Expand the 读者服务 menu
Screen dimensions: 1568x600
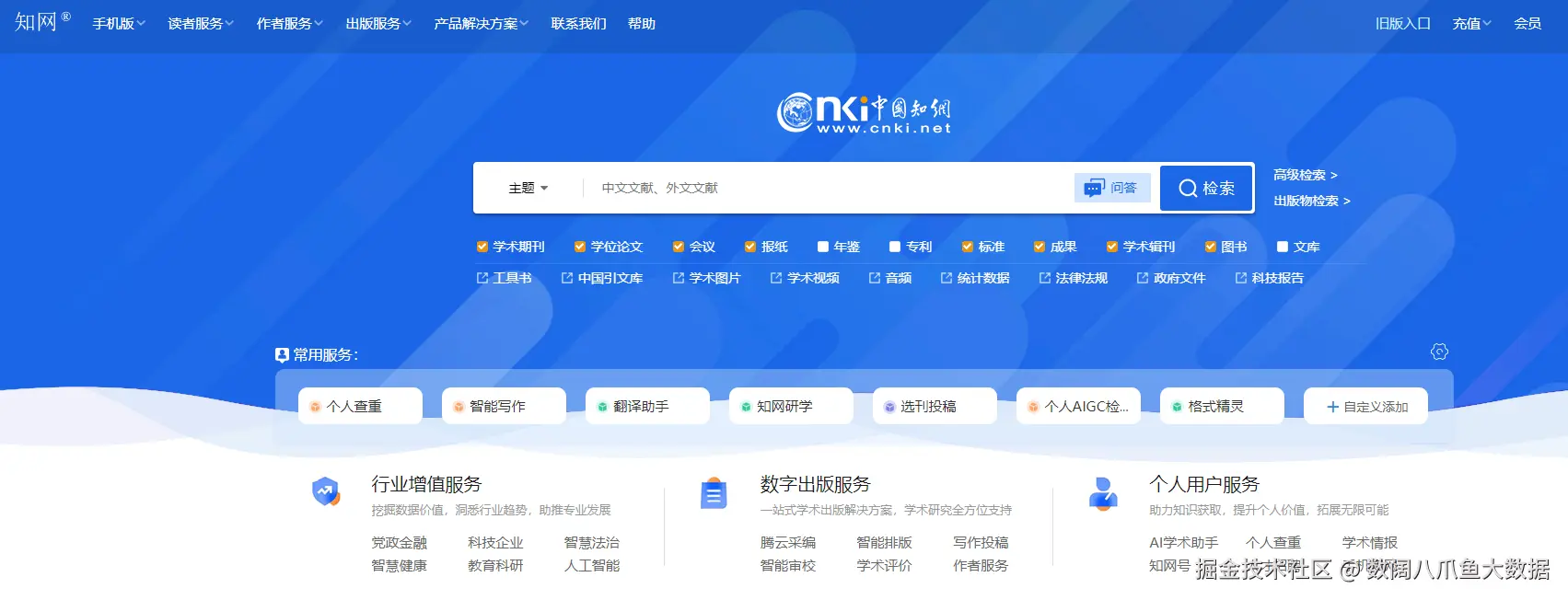coord(201,24)
